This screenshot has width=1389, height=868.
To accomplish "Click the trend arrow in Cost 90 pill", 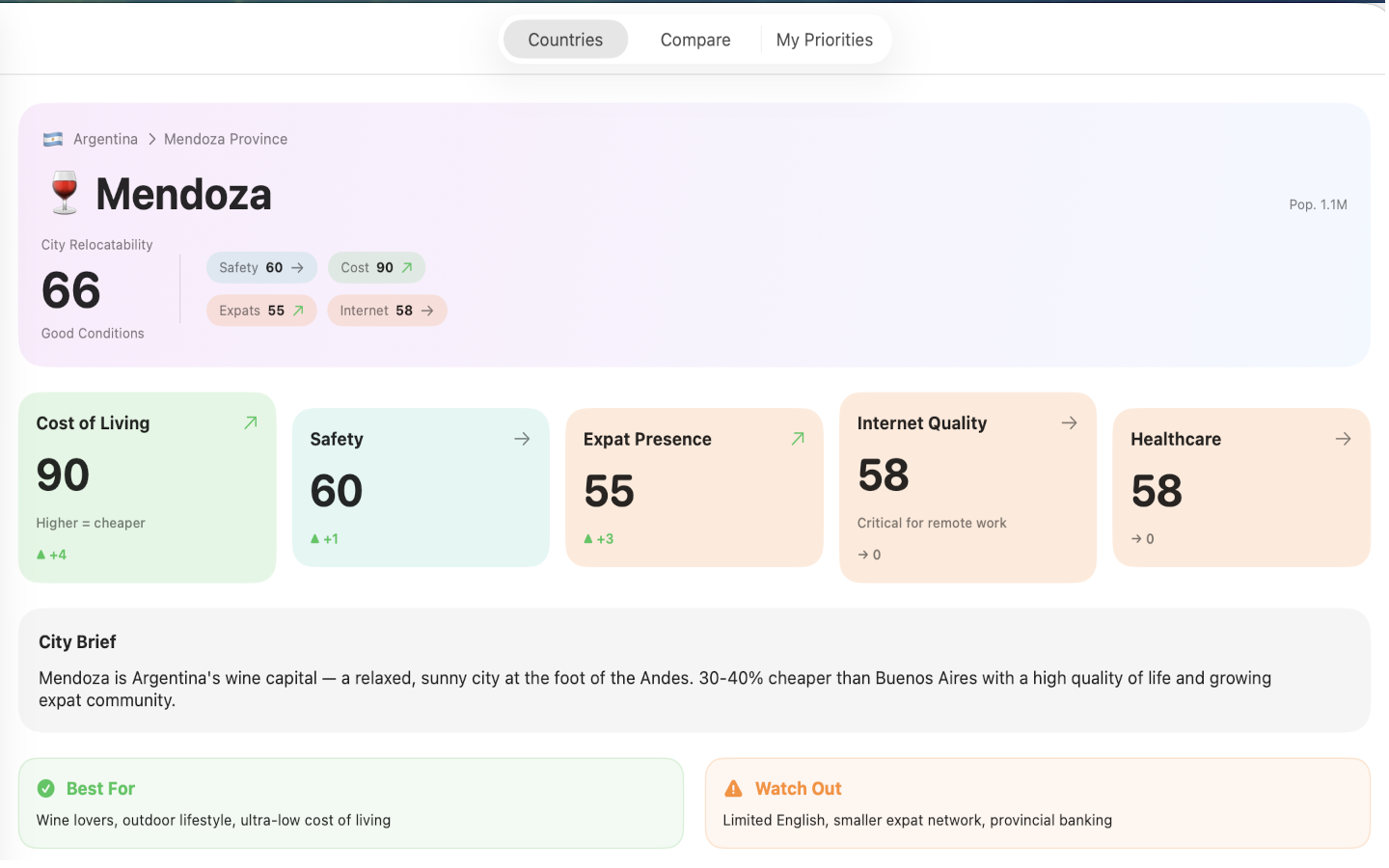I will [407, 268].
